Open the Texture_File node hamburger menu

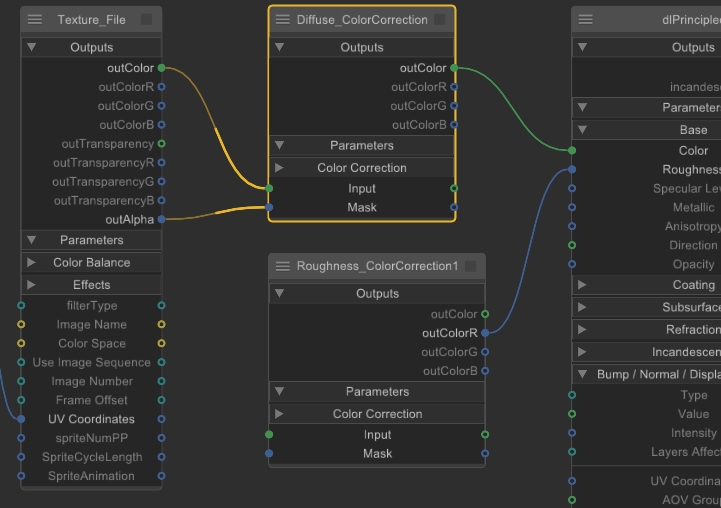tap(36, 20)
